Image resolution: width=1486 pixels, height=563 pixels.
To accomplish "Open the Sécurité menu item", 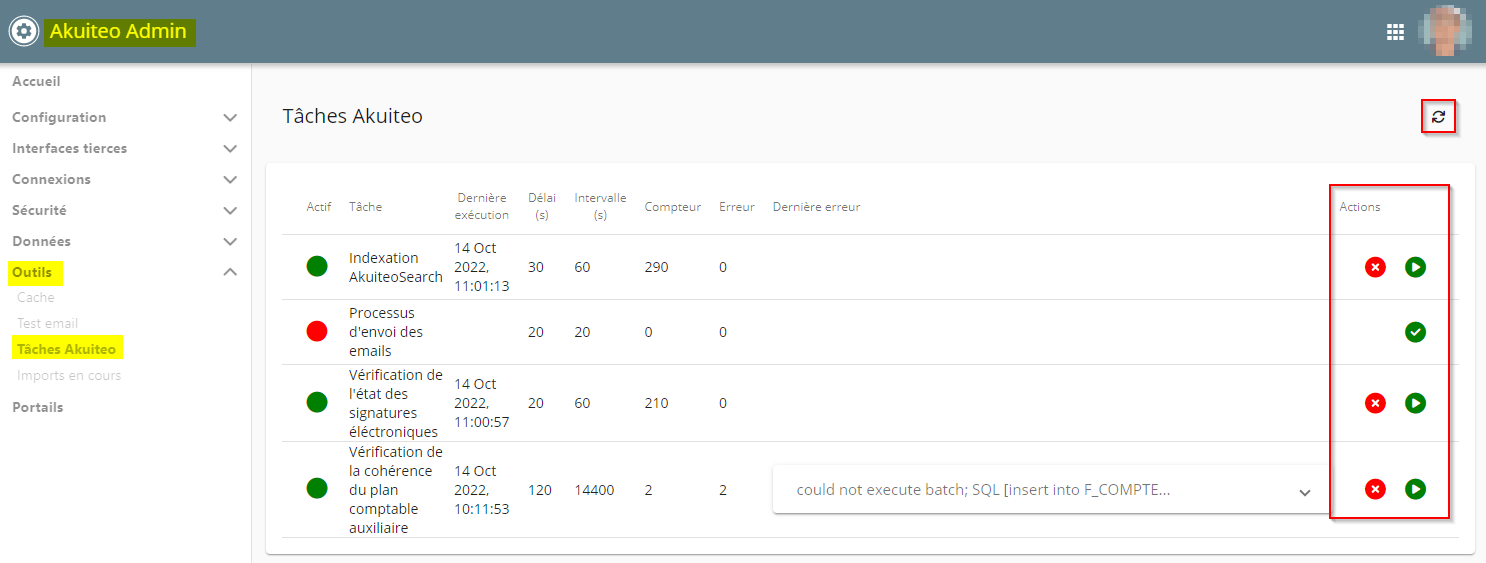I will pos(39,210).
